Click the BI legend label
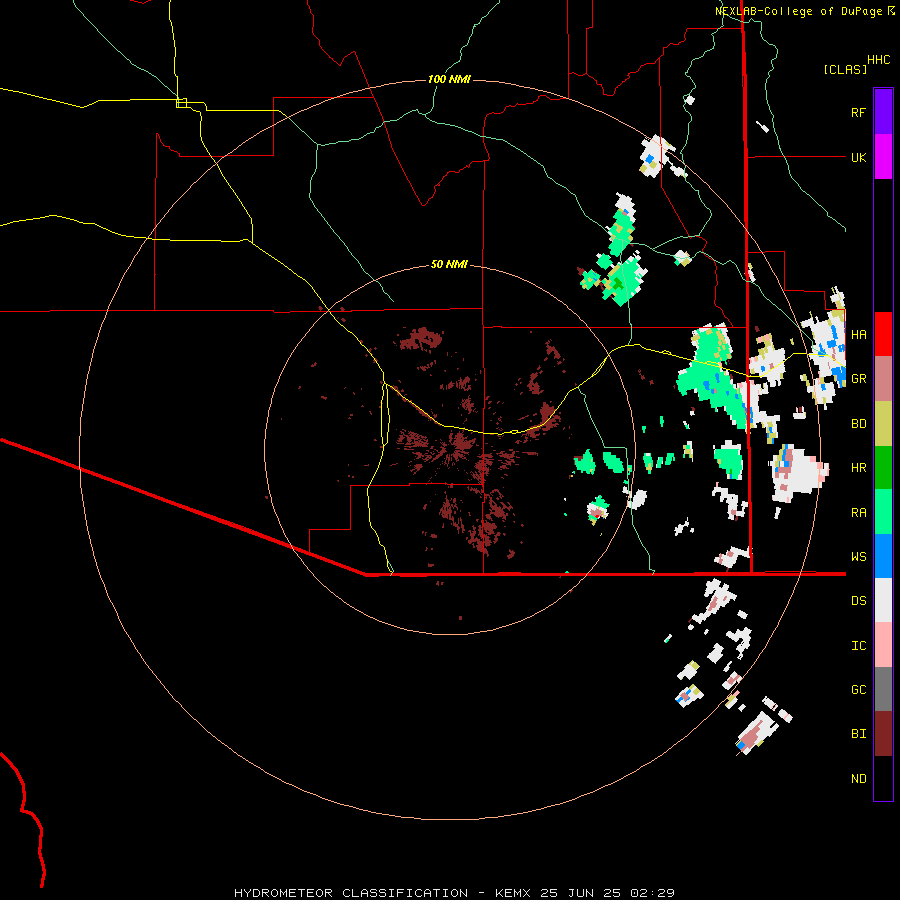The height and width of the screenshot is (900, 900). (858, 734)
